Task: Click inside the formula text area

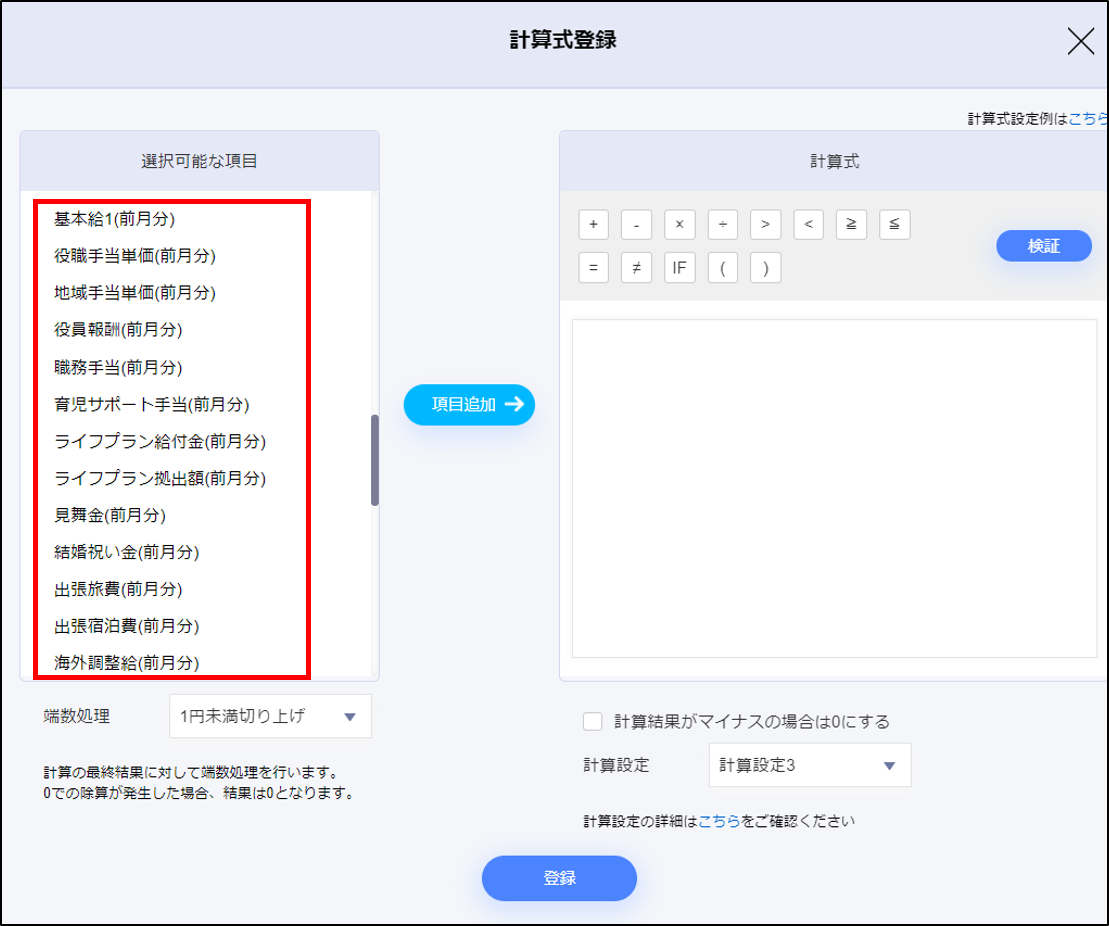Action: coord(833,487)
